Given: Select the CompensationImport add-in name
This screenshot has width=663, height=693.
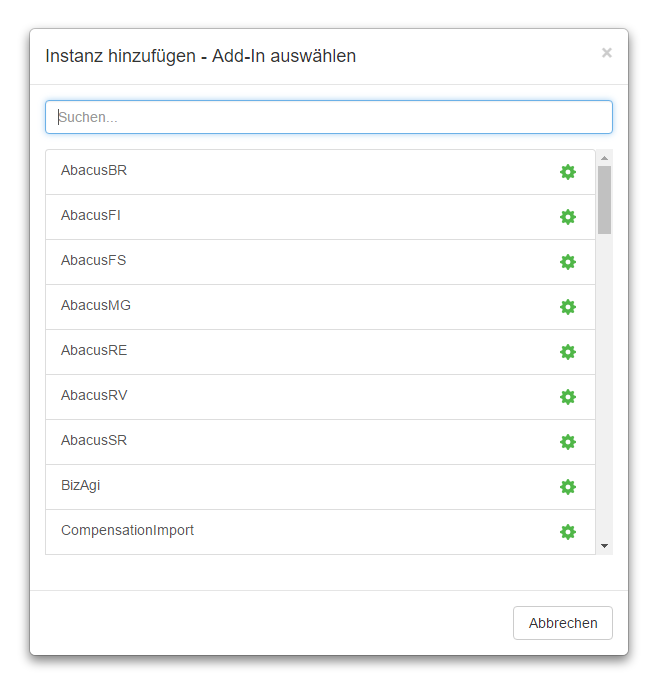Looking at the screenshot, I should (127, 530).
